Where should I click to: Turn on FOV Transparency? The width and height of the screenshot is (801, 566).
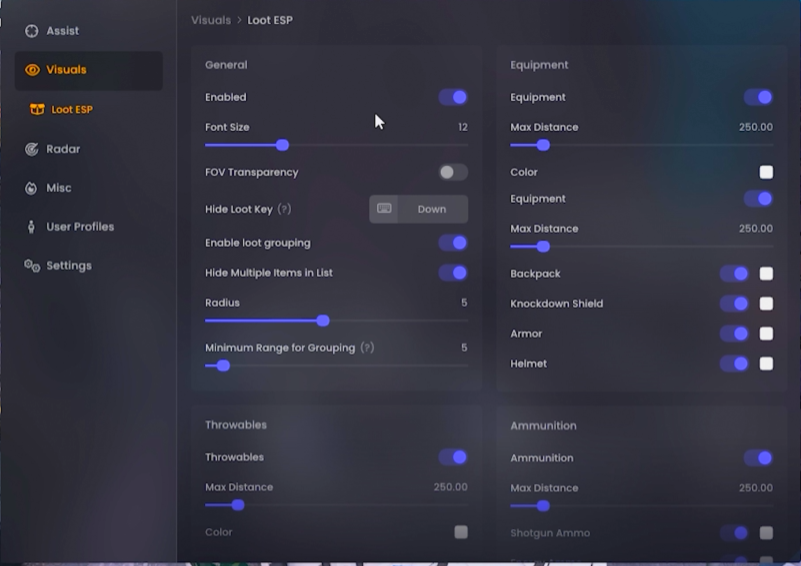pos(453,172)
